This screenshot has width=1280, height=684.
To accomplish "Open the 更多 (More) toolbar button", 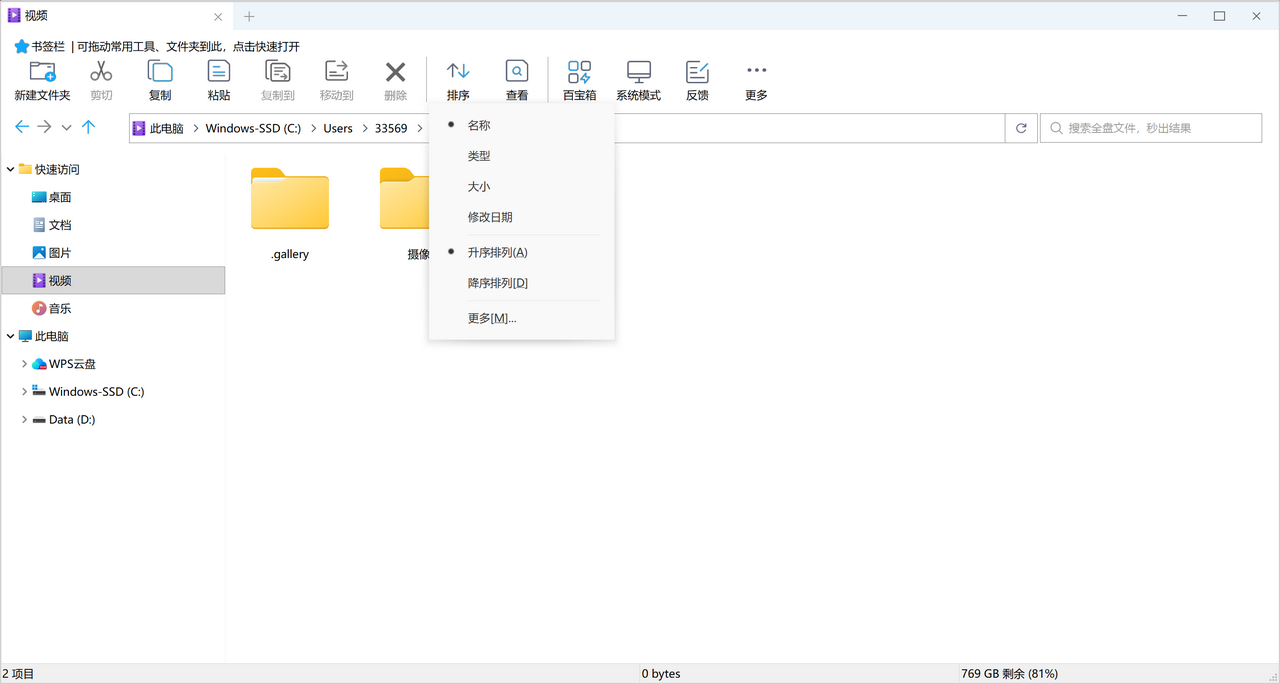I will tap(756, 72).
